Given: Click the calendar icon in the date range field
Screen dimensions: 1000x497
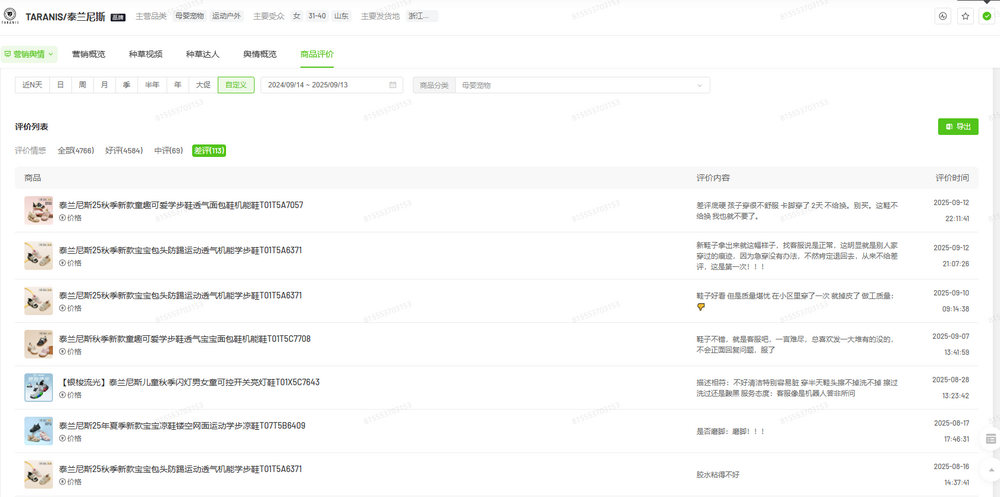Looking at the screenshot, I should click(393, 85).
